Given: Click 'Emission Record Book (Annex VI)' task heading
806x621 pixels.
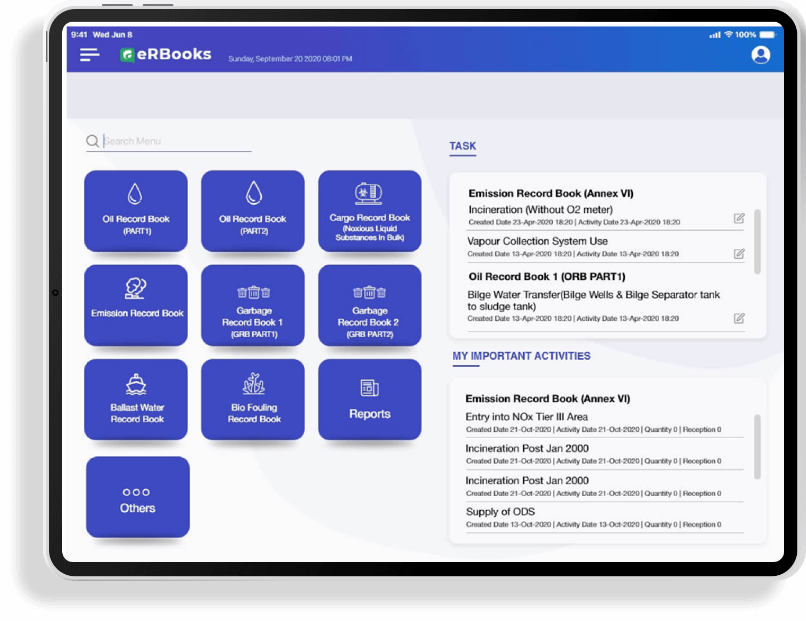Looking at the screenshot, I should 551,193.
